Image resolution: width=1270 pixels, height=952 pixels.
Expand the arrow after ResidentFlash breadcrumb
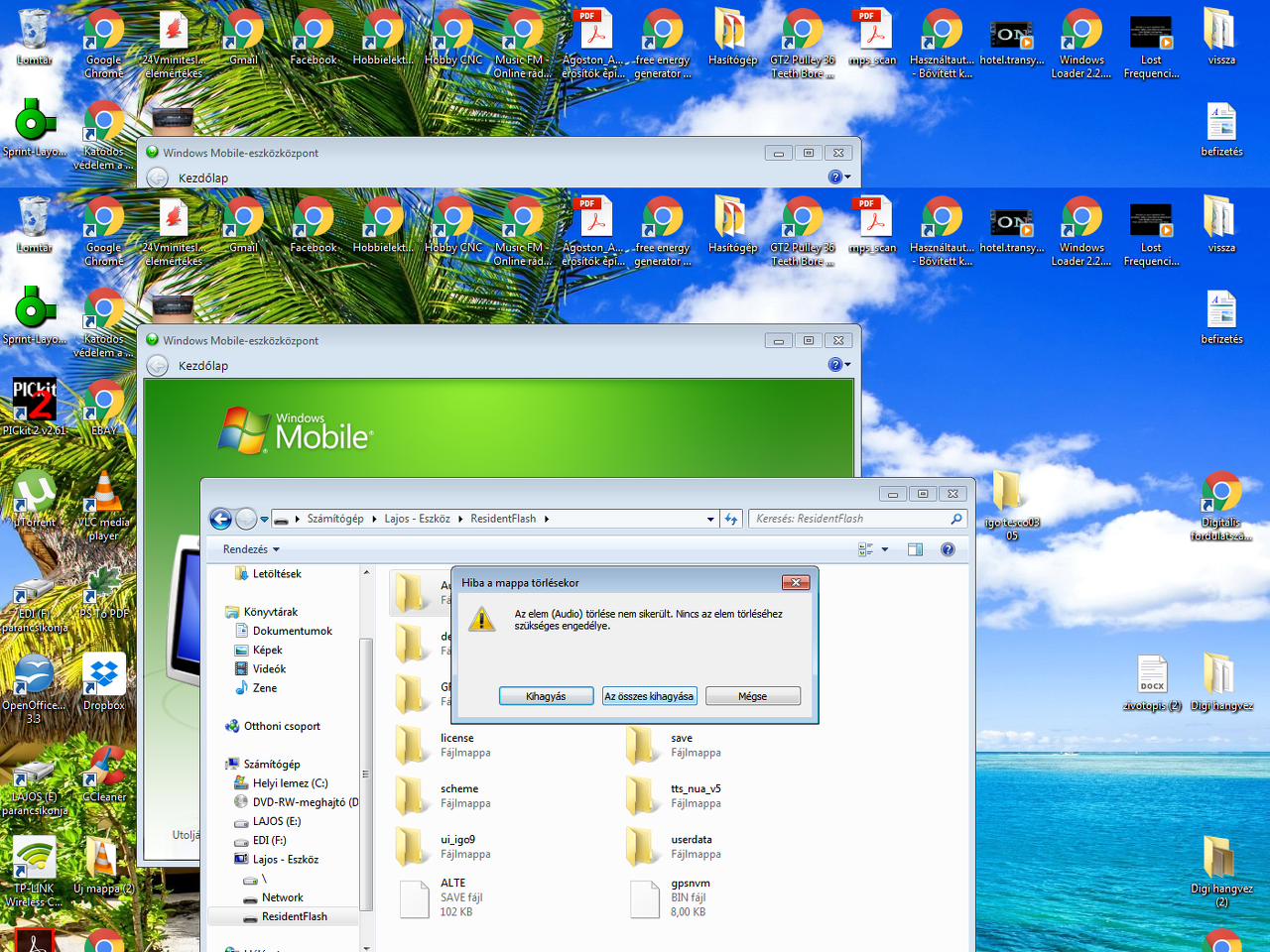pyautogui.click(x=546, y=519)
